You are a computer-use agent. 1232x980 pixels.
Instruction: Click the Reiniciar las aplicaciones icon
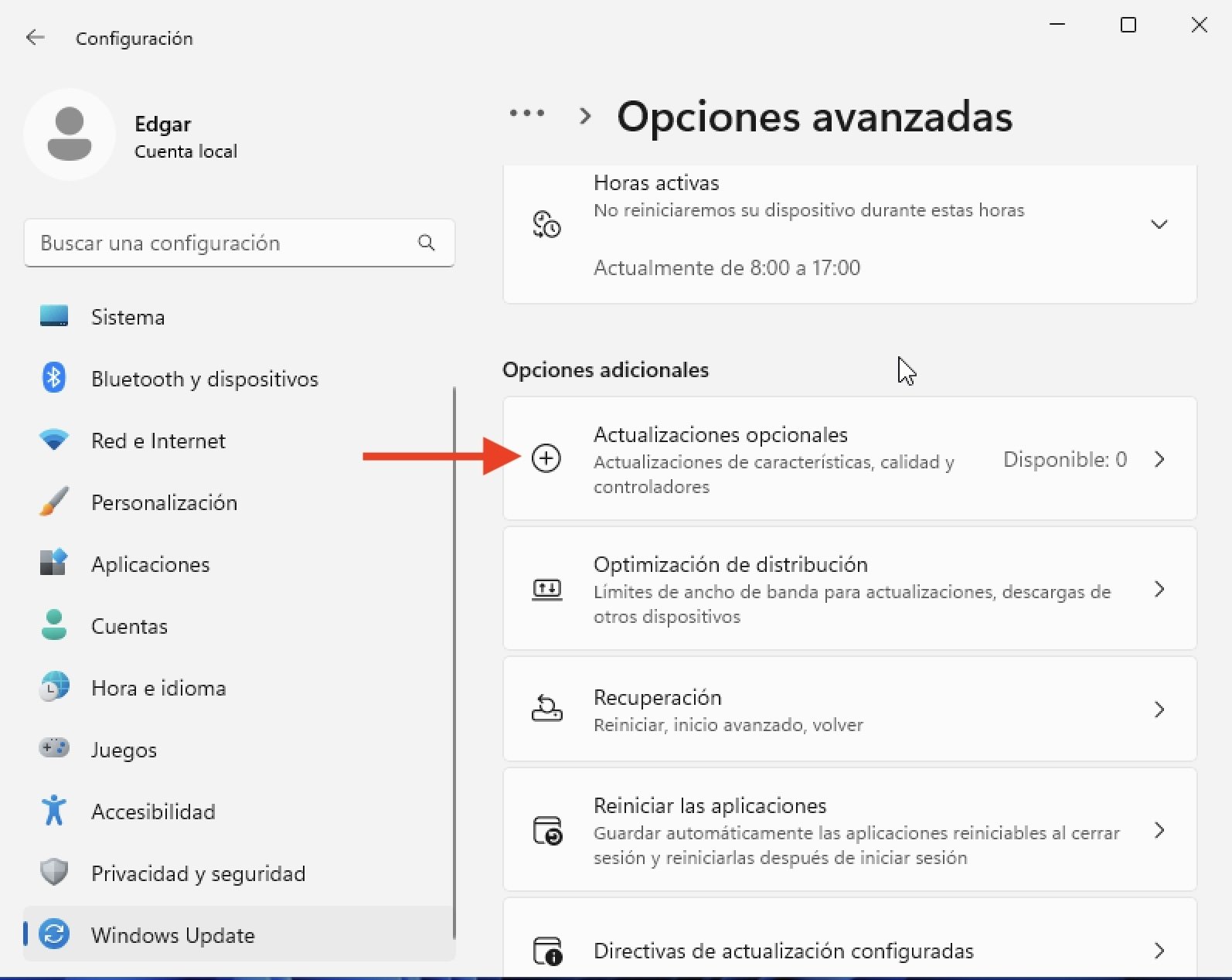click(x=547, y=831)
